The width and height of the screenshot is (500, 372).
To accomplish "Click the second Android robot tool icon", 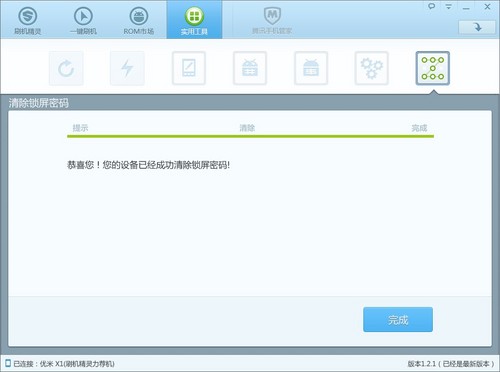I will (311, 68).
